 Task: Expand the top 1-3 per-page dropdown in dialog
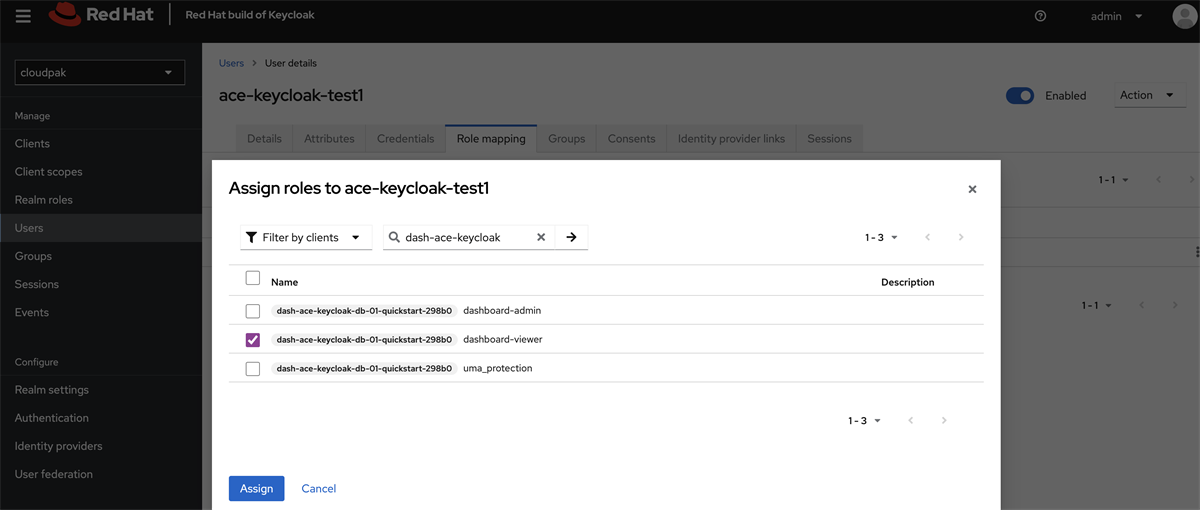pos(881,237)
